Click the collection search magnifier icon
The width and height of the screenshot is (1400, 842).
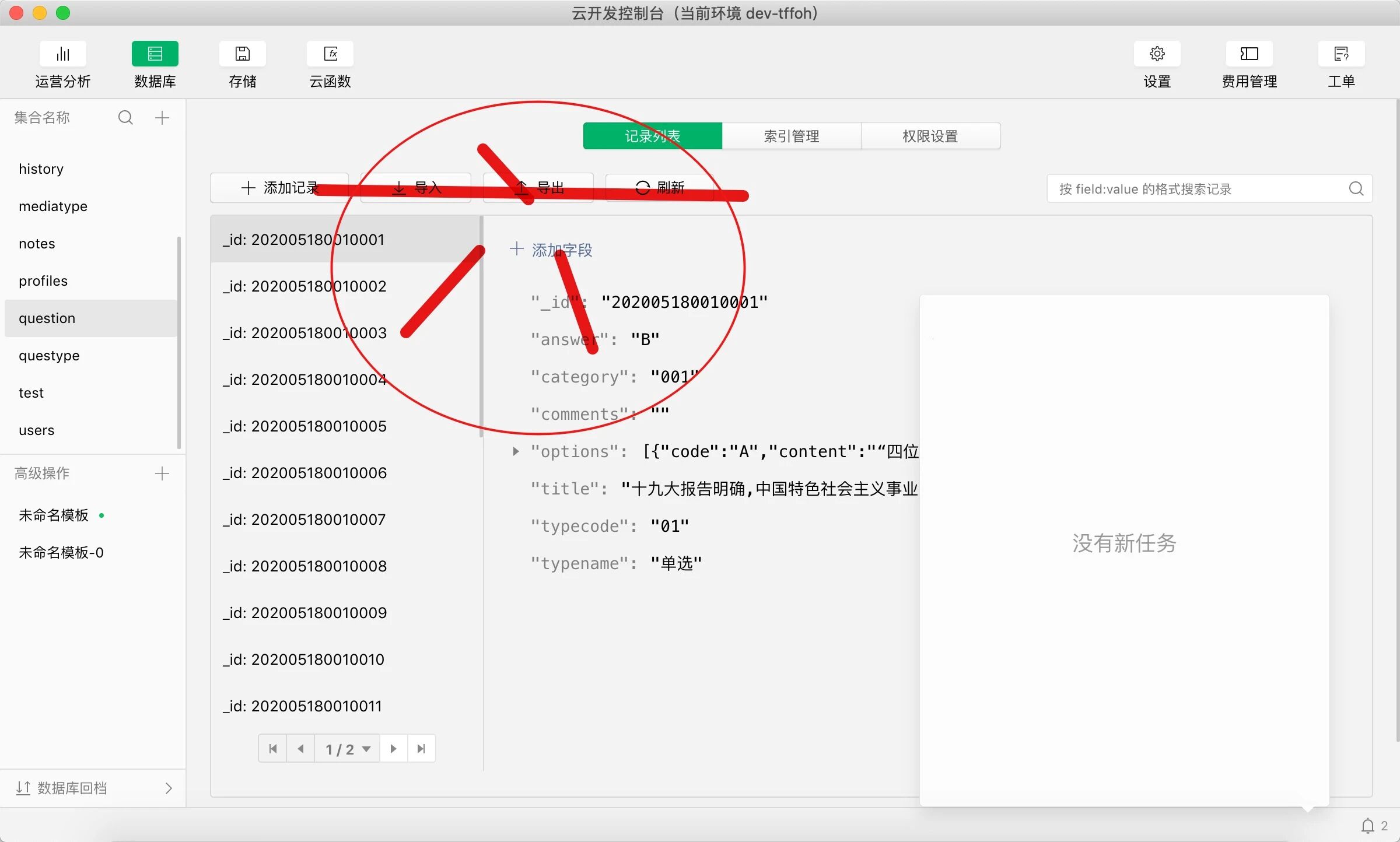pyautogui.click(x=125, y=118)
